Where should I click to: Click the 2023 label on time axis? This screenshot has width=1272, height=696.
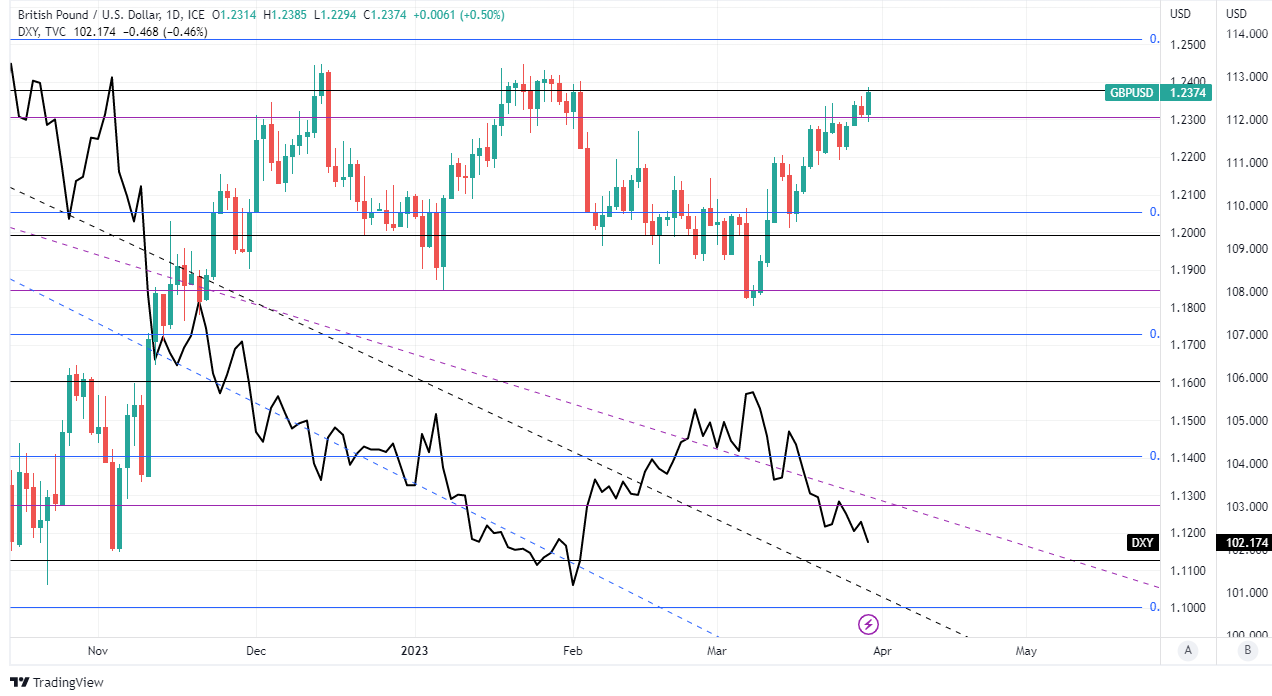click(x=414, y=650)
